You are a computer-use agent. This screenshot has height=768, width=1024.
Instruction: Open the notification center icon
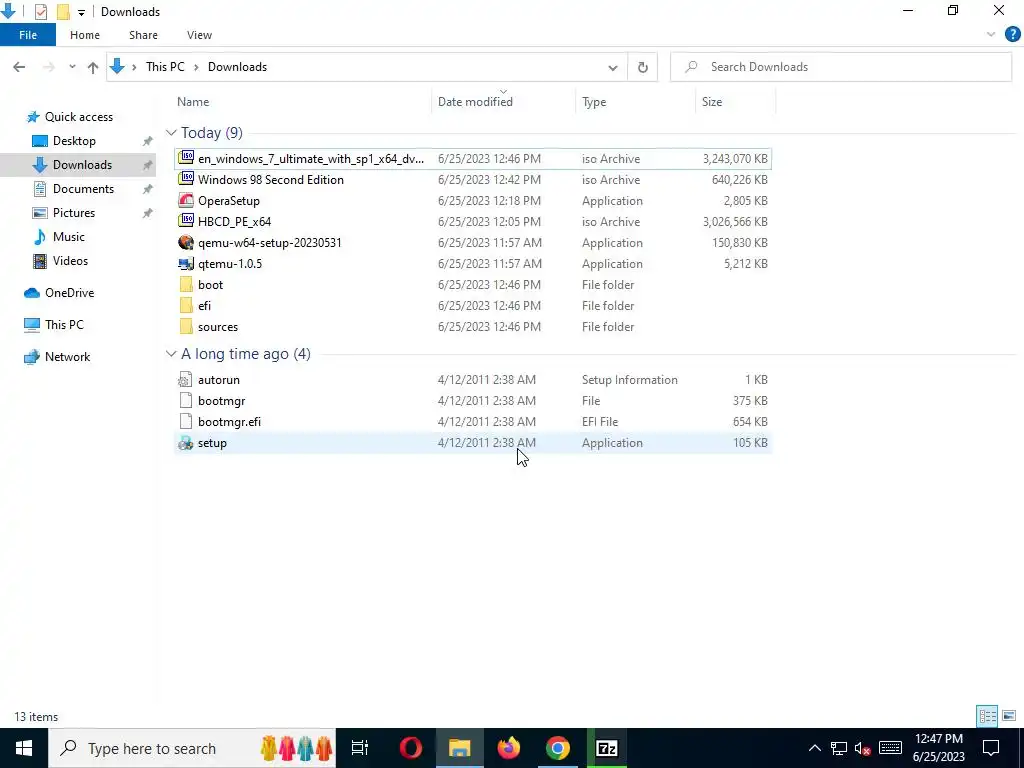click(x=991, y=748)
